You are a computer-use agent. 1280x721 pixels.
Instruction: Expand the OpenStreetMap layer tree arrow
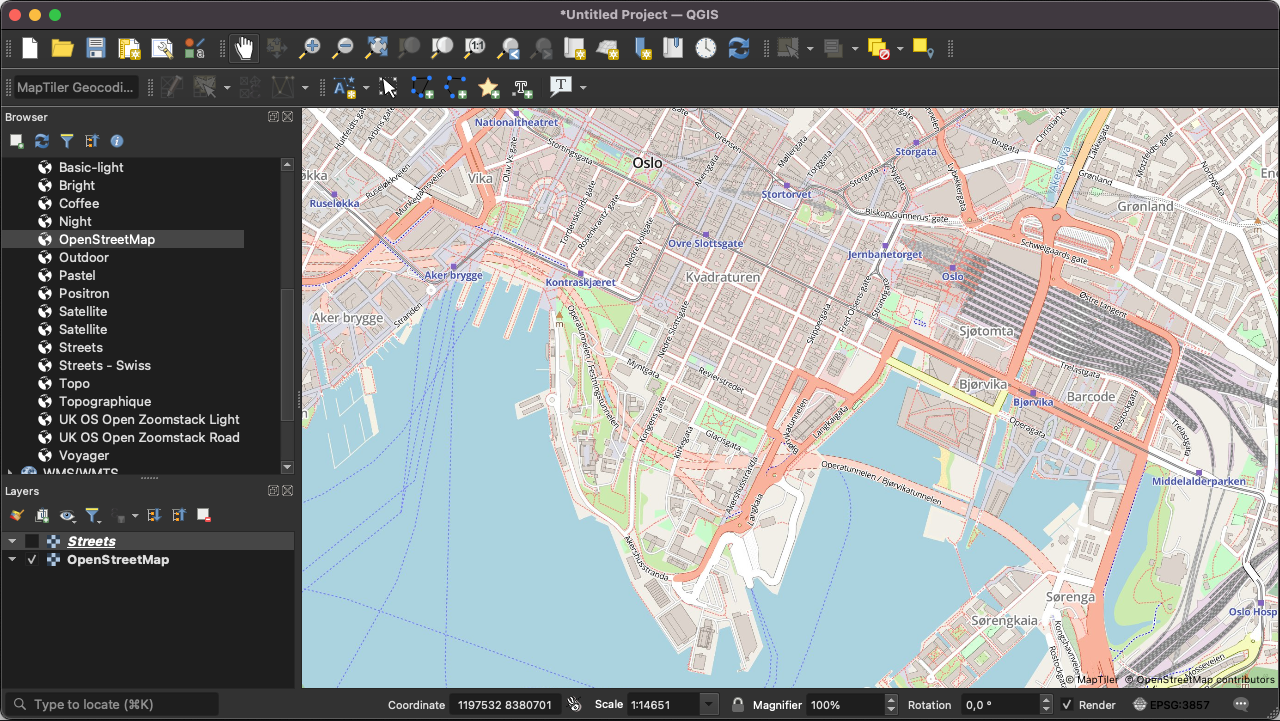(x=12, y=560)
